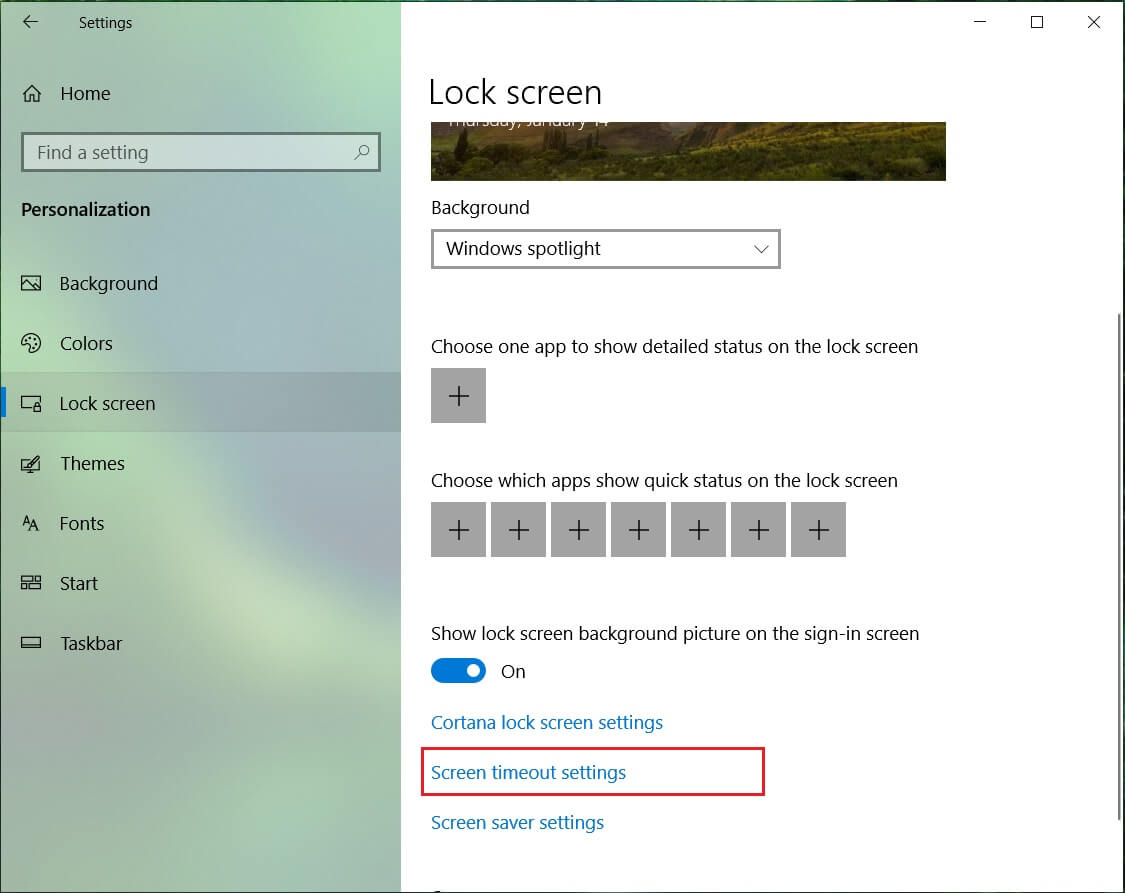Go back with the Settings back arrow

point(30,22)
